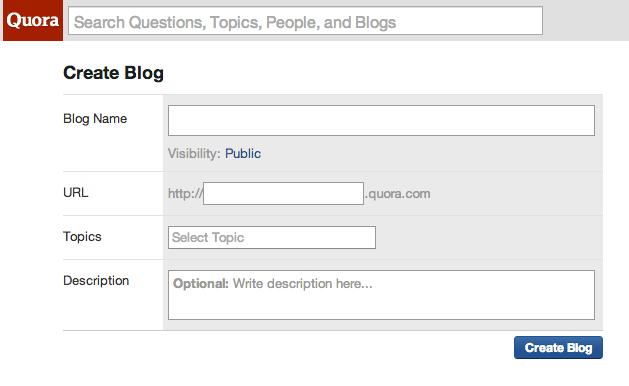Select the URL subdomain input box

(x=283, y=193)
